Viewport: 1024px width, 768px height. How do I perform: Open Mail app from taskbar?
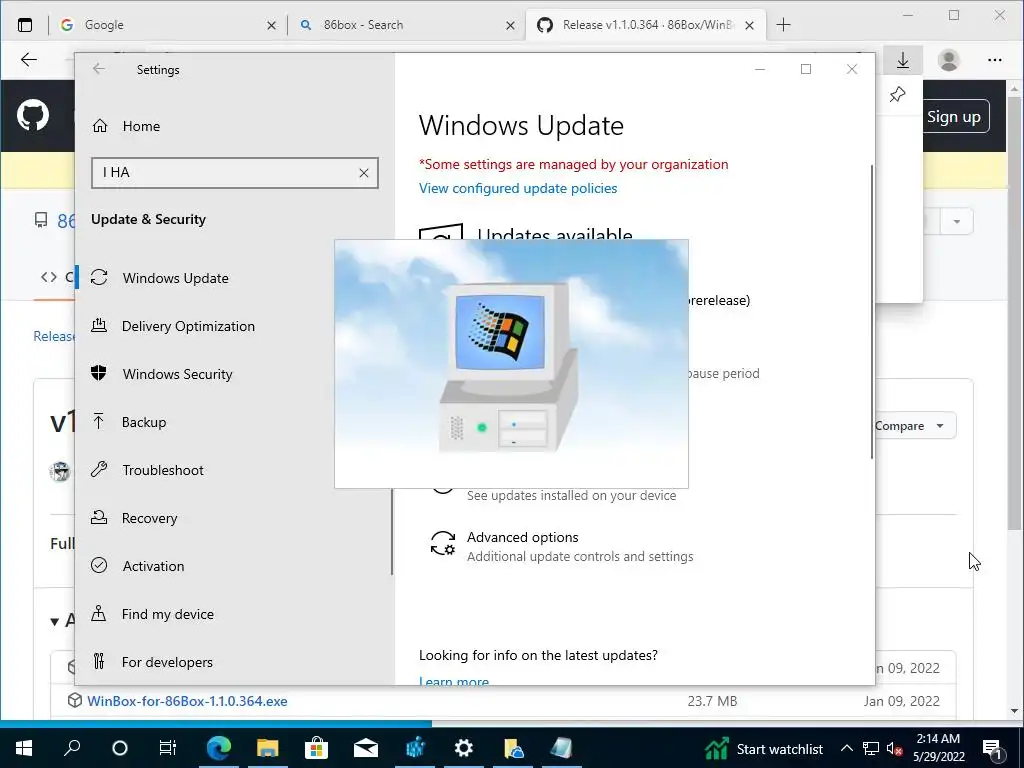[x=366, y=748]
